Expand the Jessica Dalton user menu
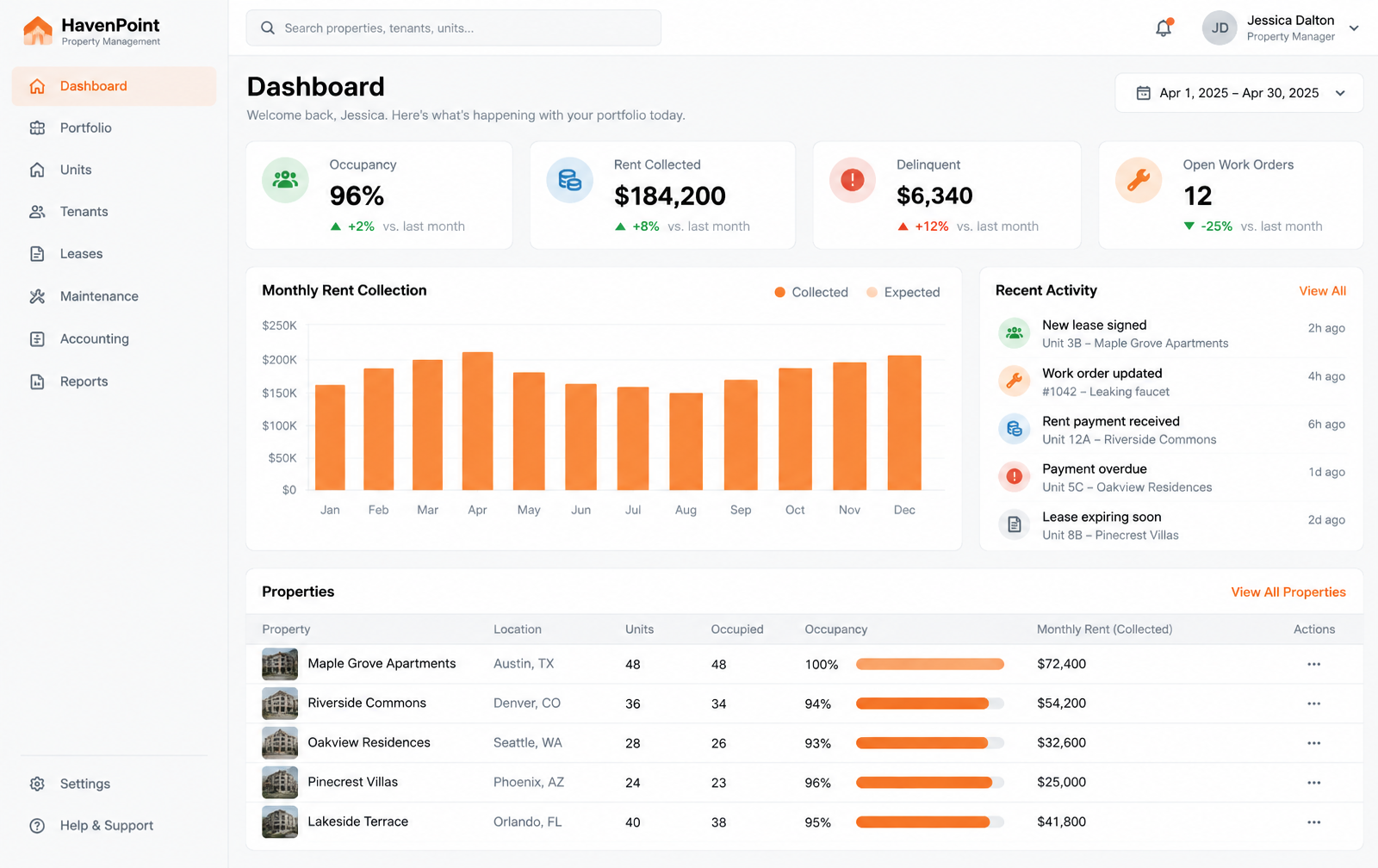The height and width of the screenshot is (868, 1378). pos(1354,28)
